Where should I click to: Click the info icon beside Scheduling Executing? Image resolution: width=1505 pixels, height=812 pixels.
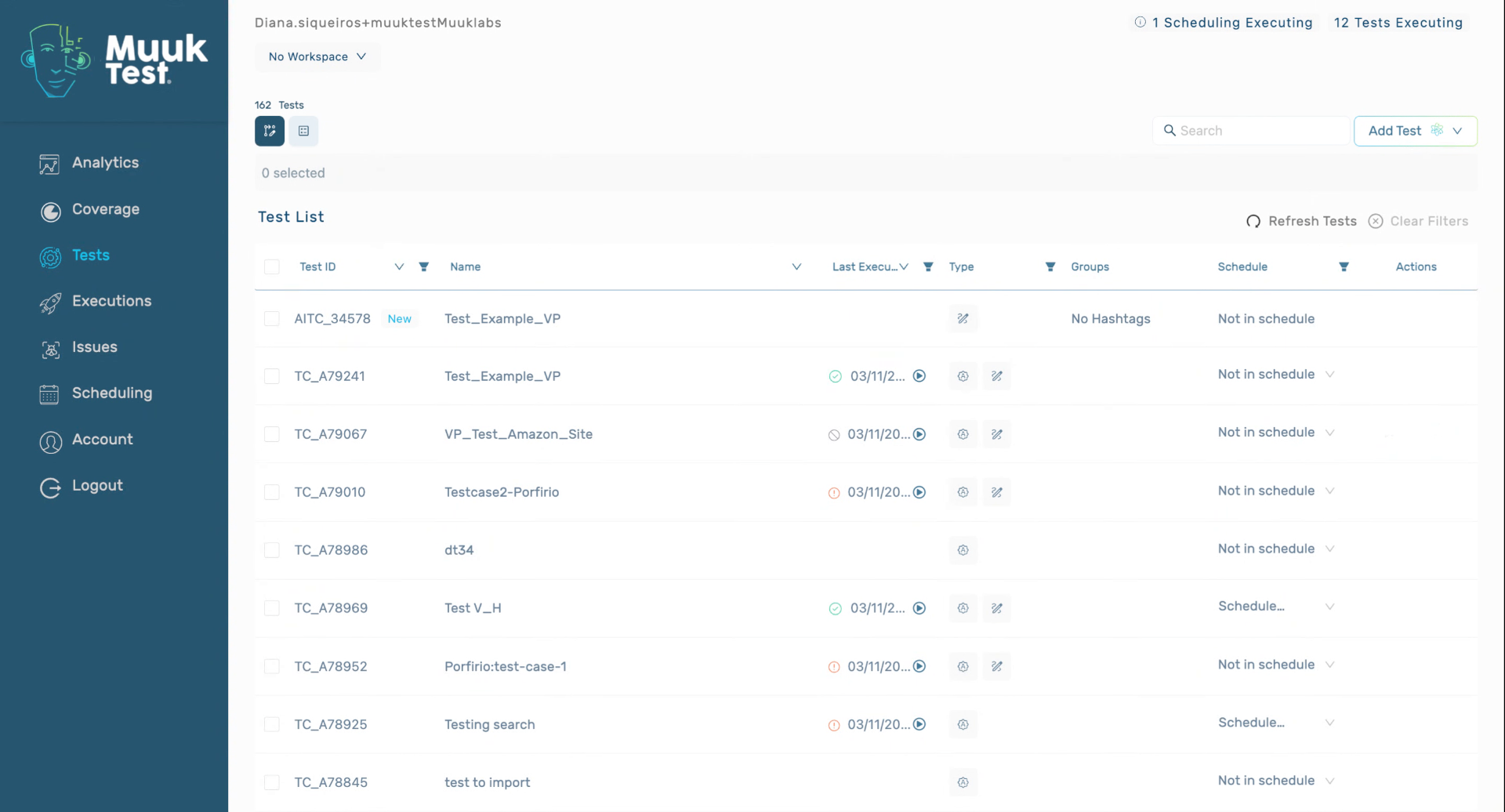click(1141, 22)
